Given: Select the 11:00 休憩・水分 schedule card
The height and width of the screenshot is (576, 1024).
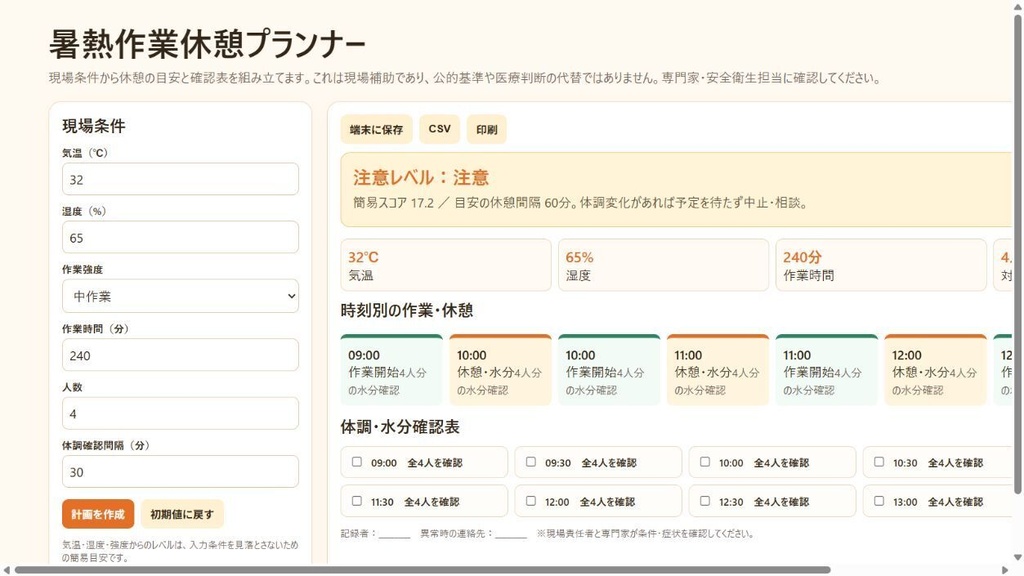Looking at the screenshot, I should pyautogui.click(x=718, y=370).
